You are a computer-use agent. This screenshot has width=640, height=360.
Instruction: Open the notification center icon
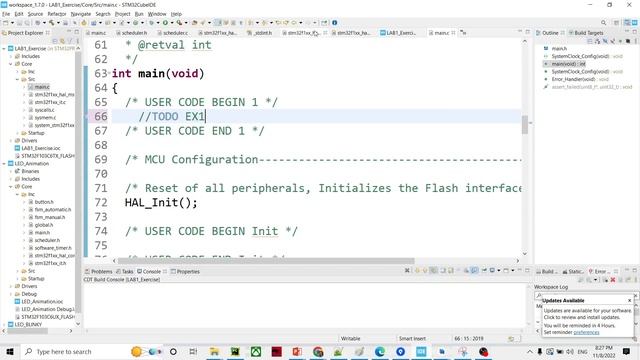pyautogui.click(x=627, y=351)
